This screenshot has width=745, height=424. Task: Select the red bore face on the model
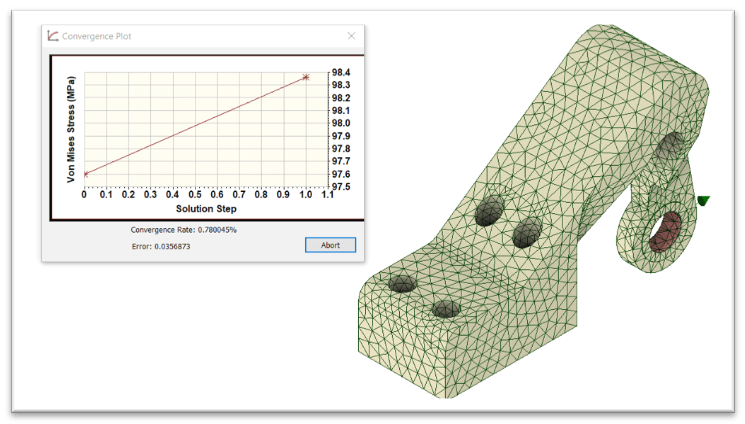click(664, 231)
